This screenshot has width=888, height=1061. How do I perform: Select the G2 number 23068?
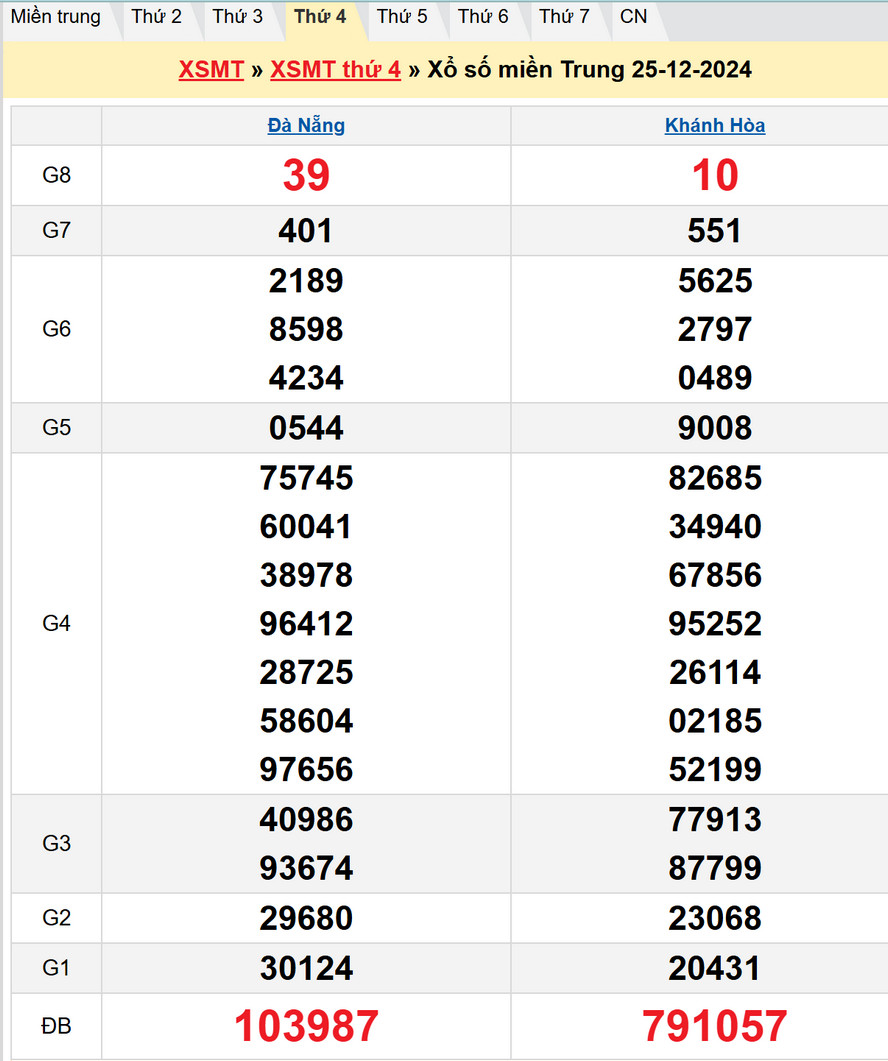tap(715, 918)
